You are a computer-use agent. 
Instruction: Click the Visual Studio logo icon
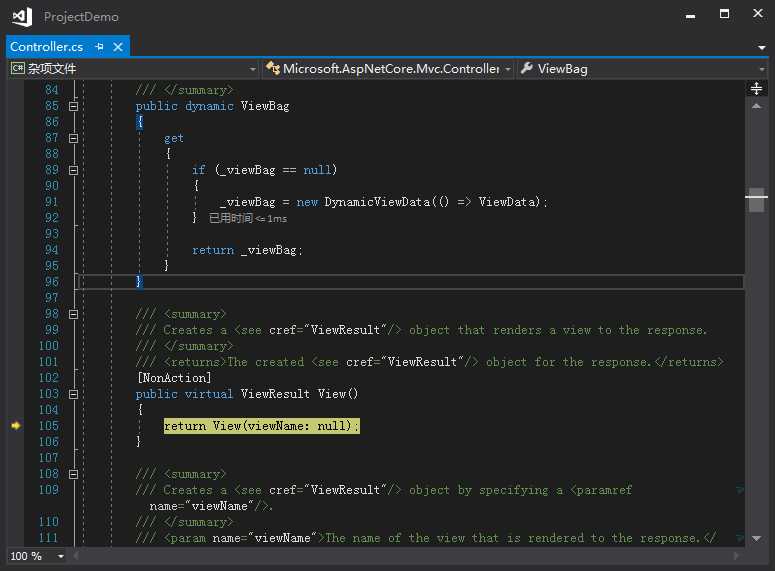tap(22, 16)
